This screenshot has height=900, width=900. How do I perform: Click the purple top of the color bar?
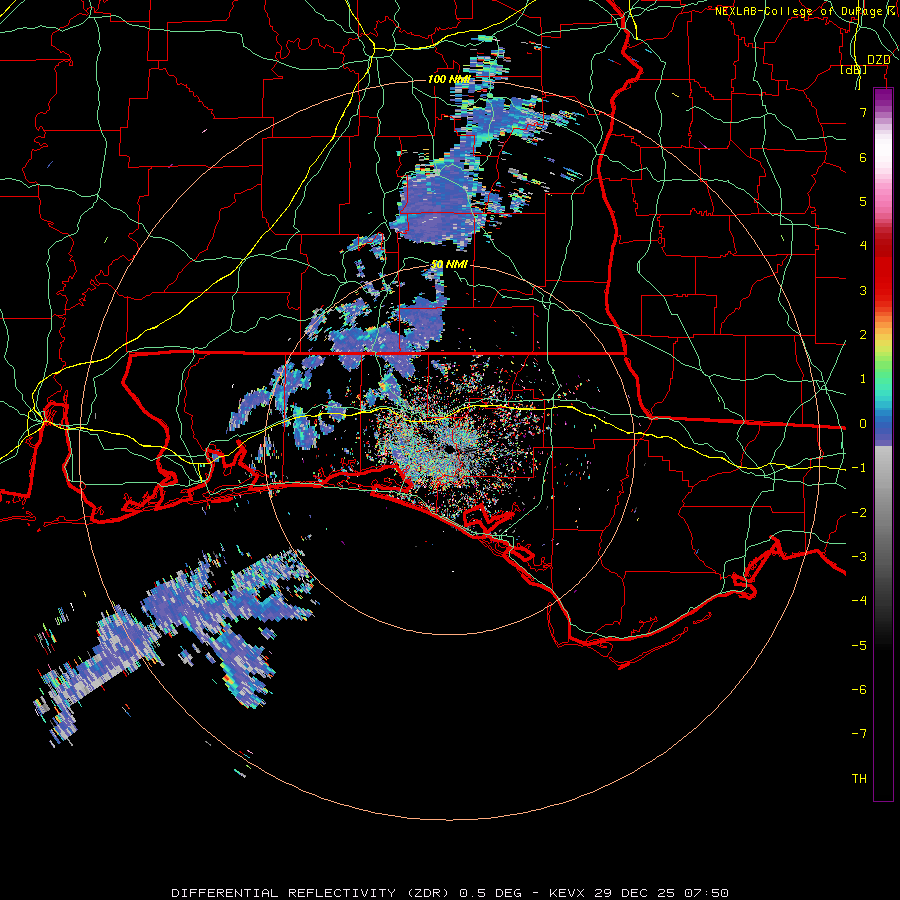coord(883,98)
